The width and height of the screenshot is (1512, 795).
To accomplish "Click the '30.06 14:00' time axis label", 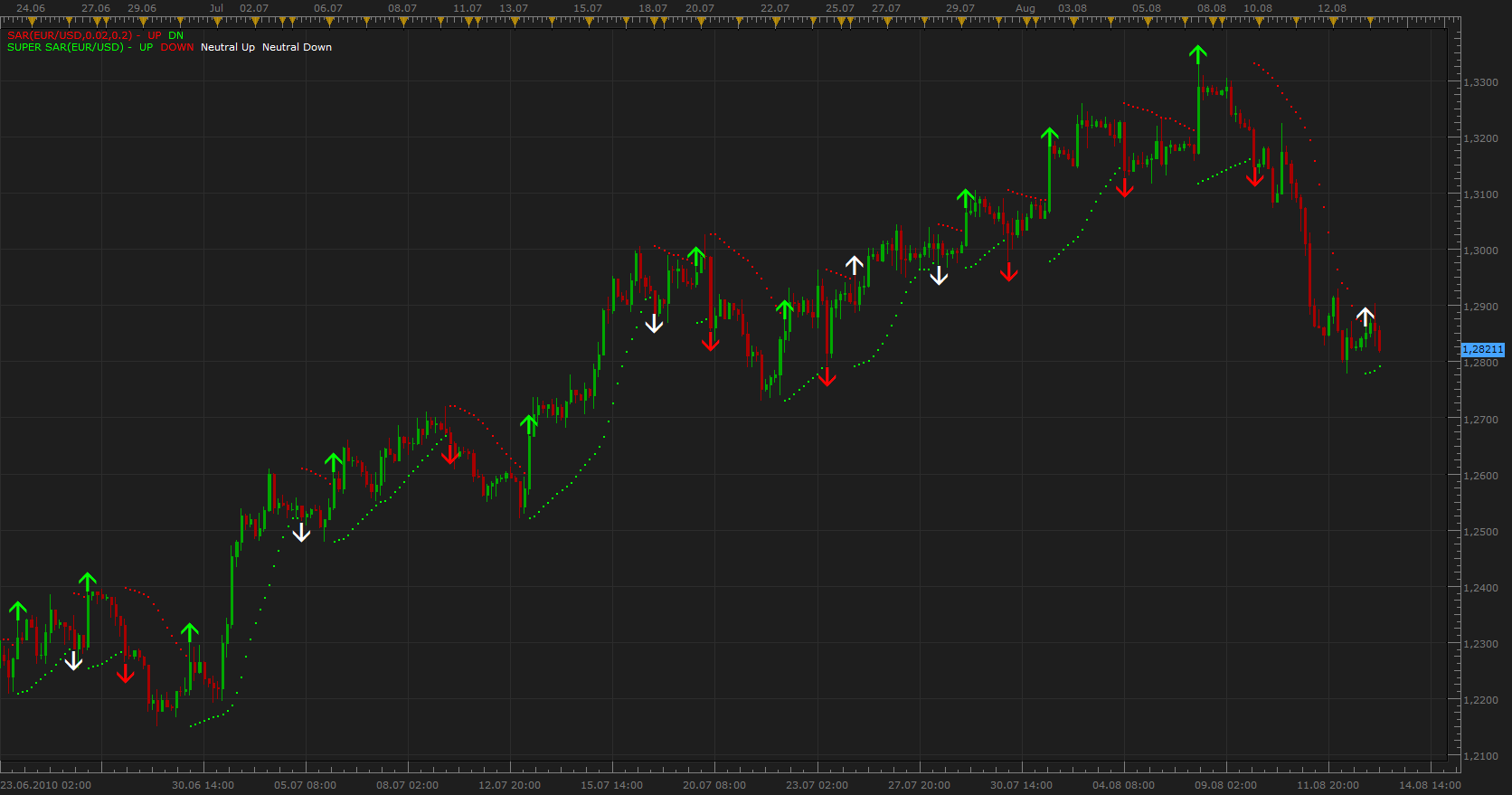I will [x=203, y=785].
